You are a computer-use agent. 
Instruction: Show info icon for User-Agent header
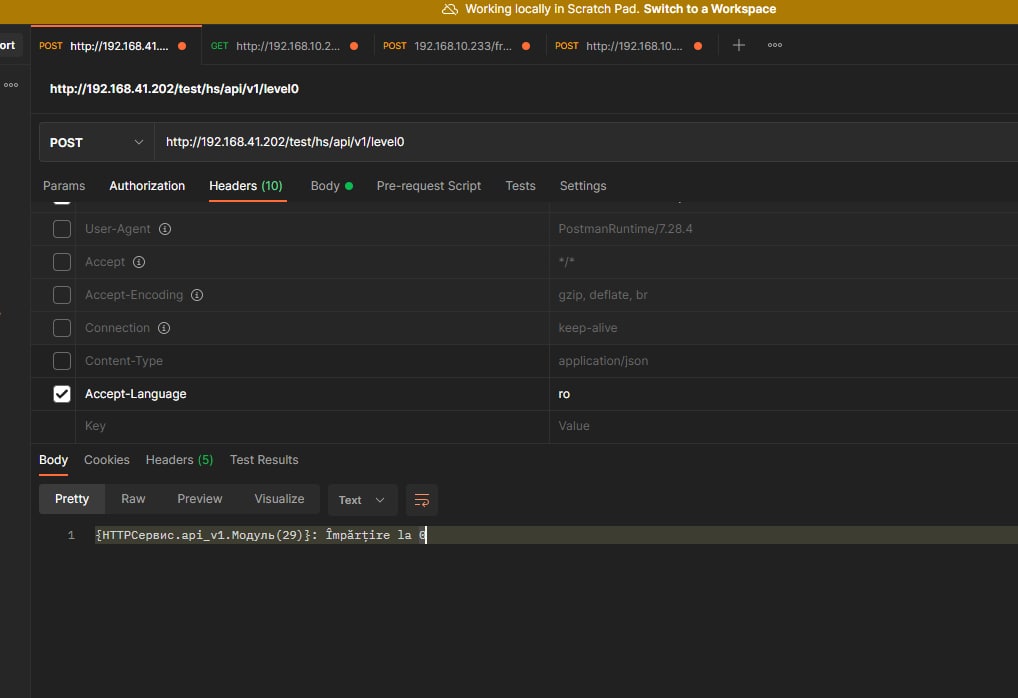coord(165,229)
